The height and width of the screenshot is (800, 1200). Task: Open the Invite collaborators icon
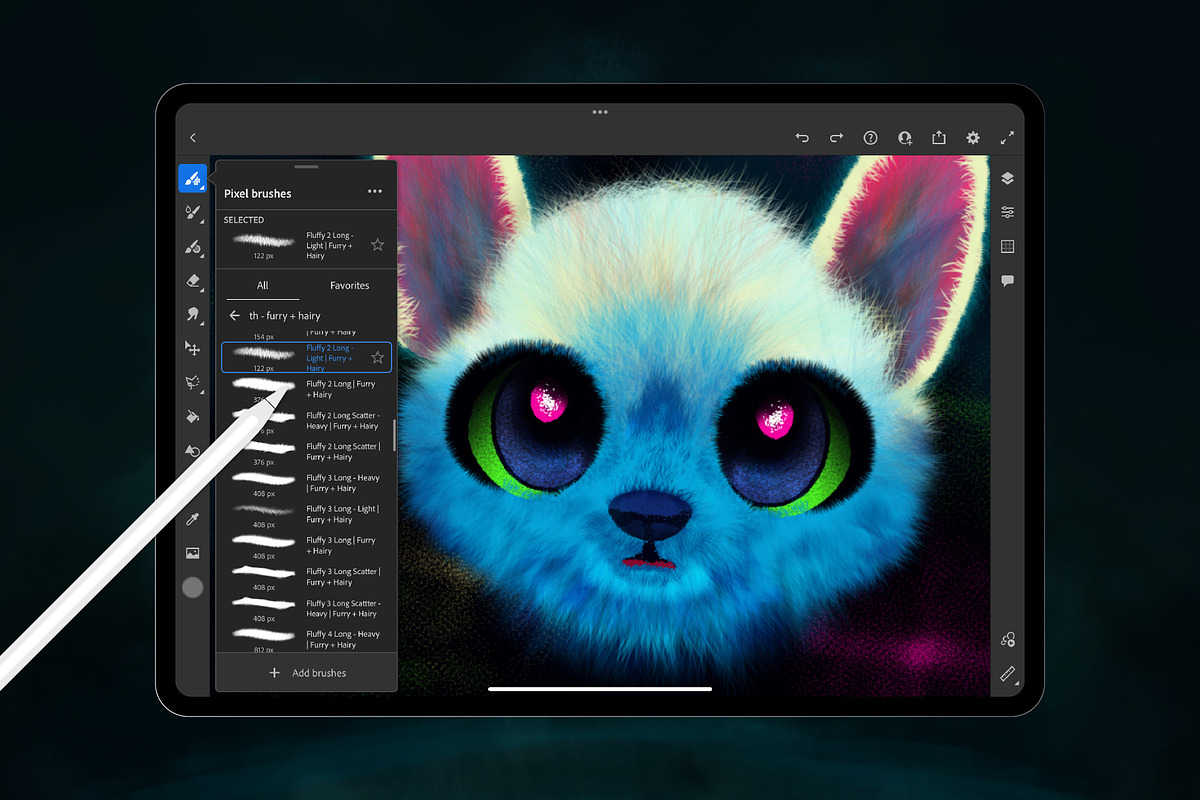[905, 138]
